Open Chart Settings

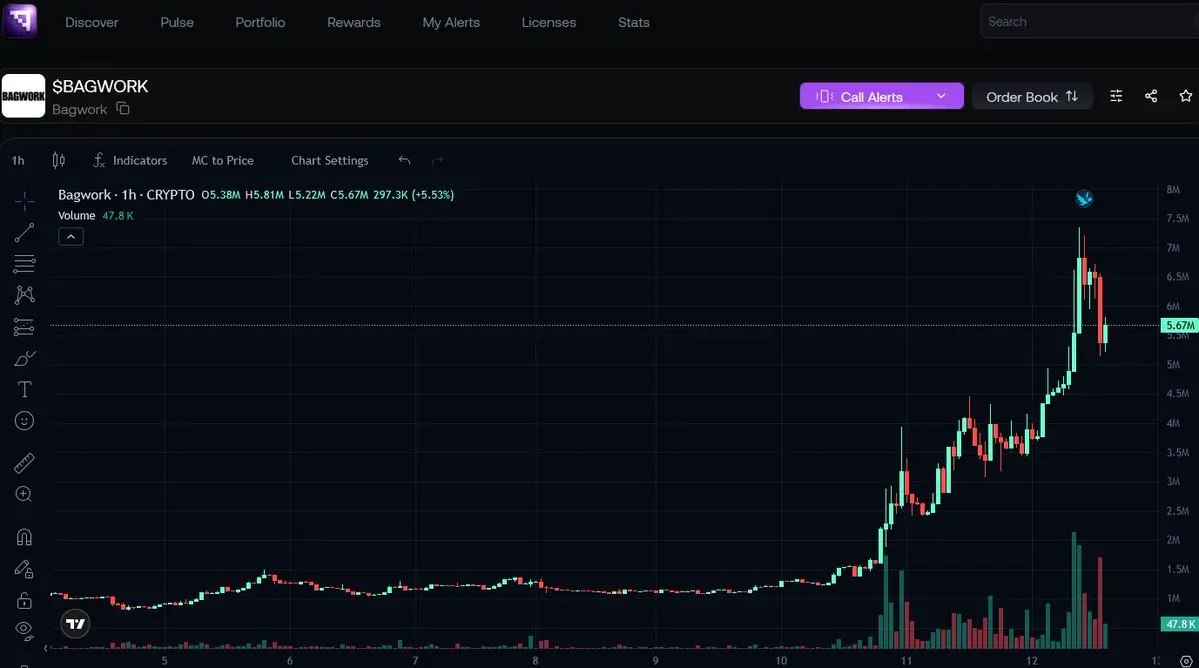coord(330,161)
